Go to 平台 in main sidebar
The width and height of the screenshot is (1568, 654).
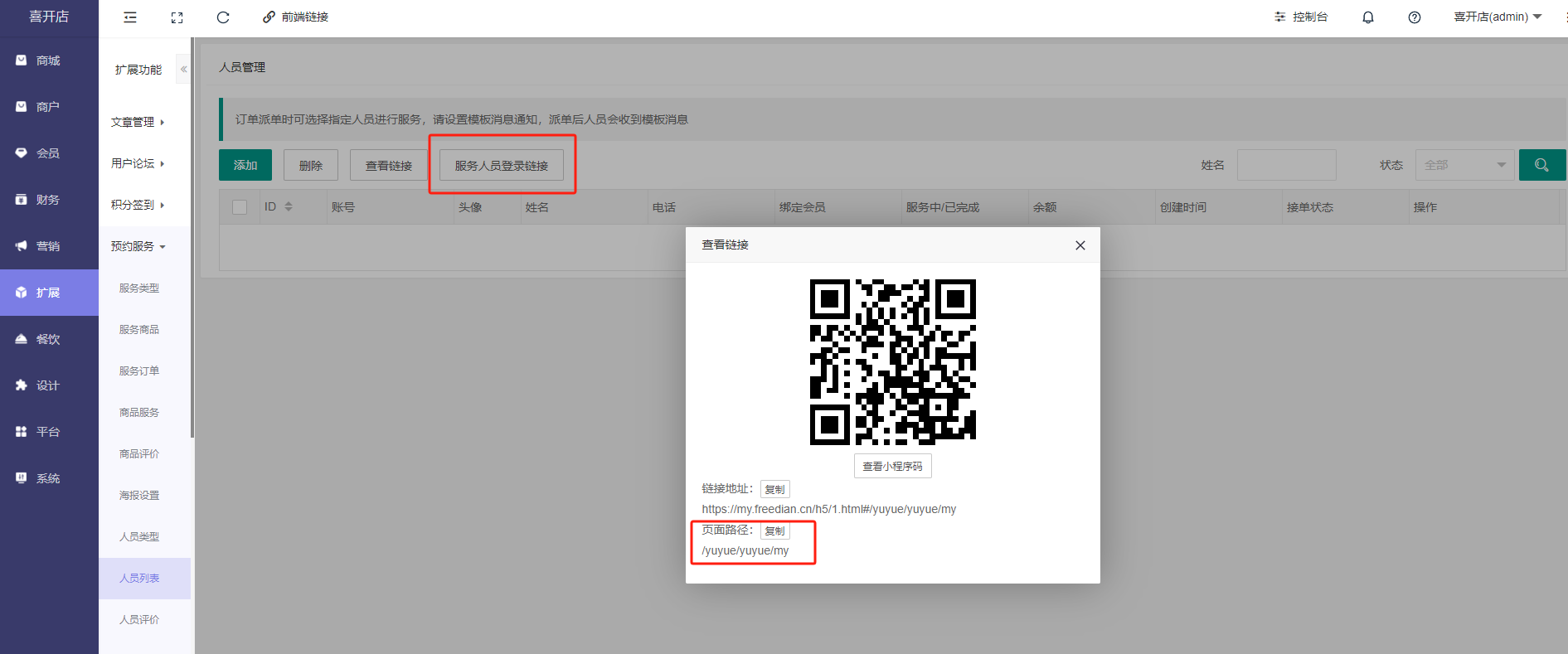tap(49, 432)
